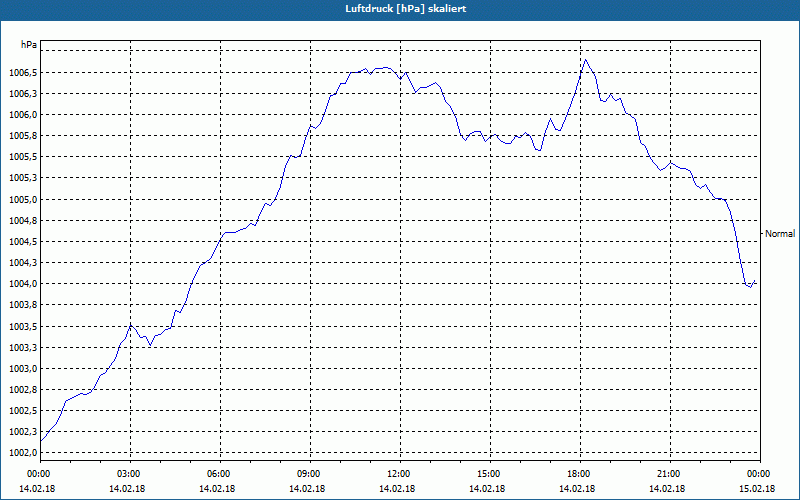Click the 12:00 time label

pyautogui.click(x=400, y=474)
